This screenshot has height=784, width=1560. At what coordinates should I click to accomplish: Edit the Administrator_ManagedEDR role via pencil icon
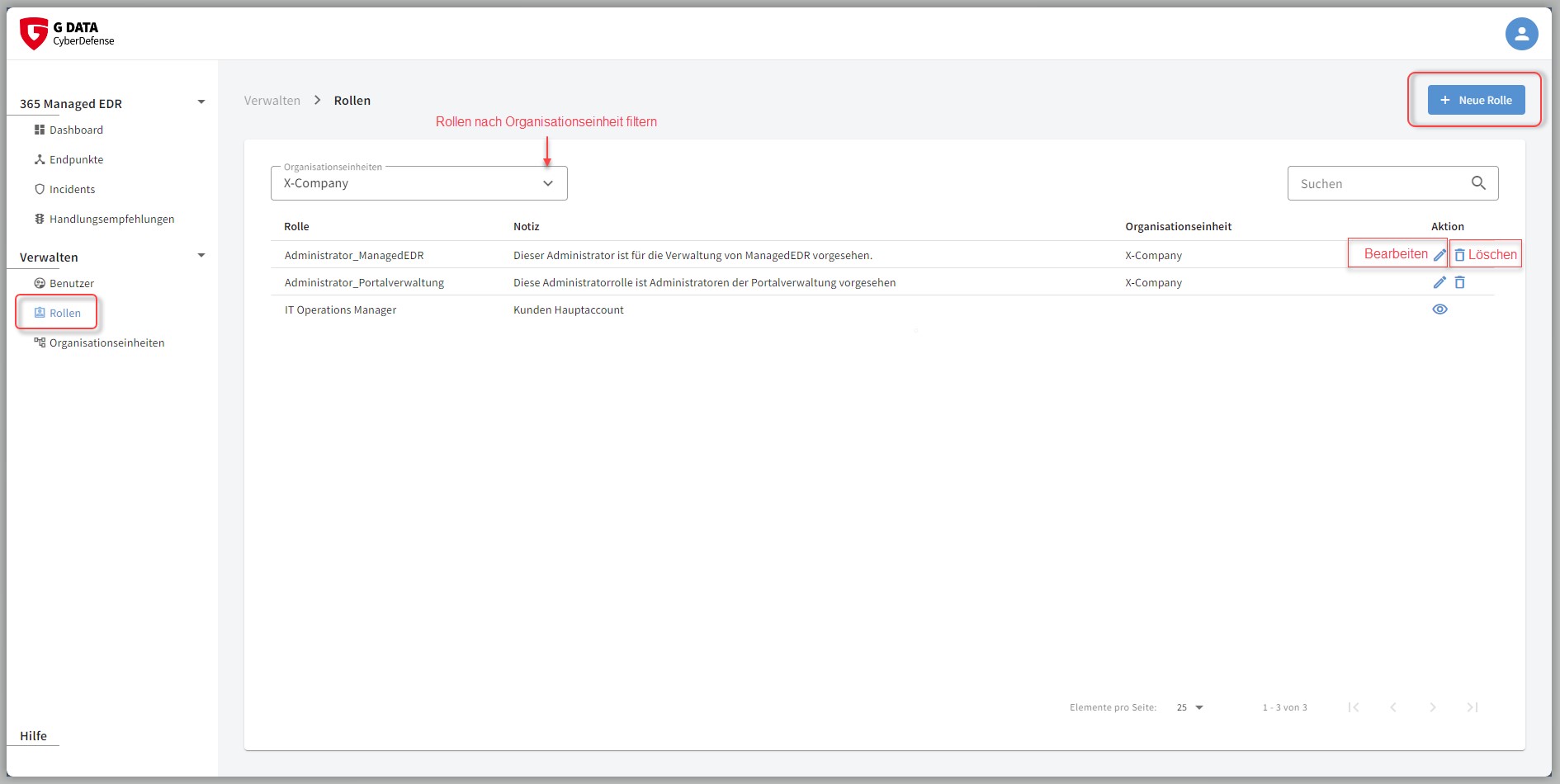[x=1439, y=255]
